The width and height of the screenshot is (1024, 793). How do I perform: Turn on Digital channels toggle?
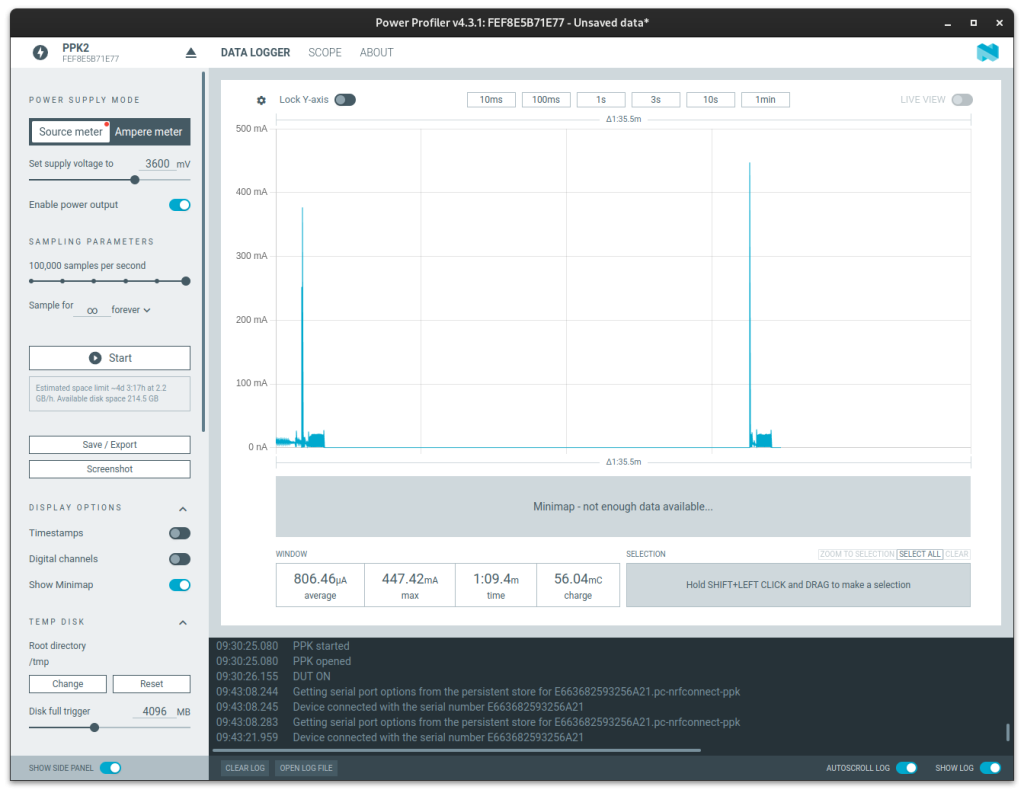[x=180, y=559]
